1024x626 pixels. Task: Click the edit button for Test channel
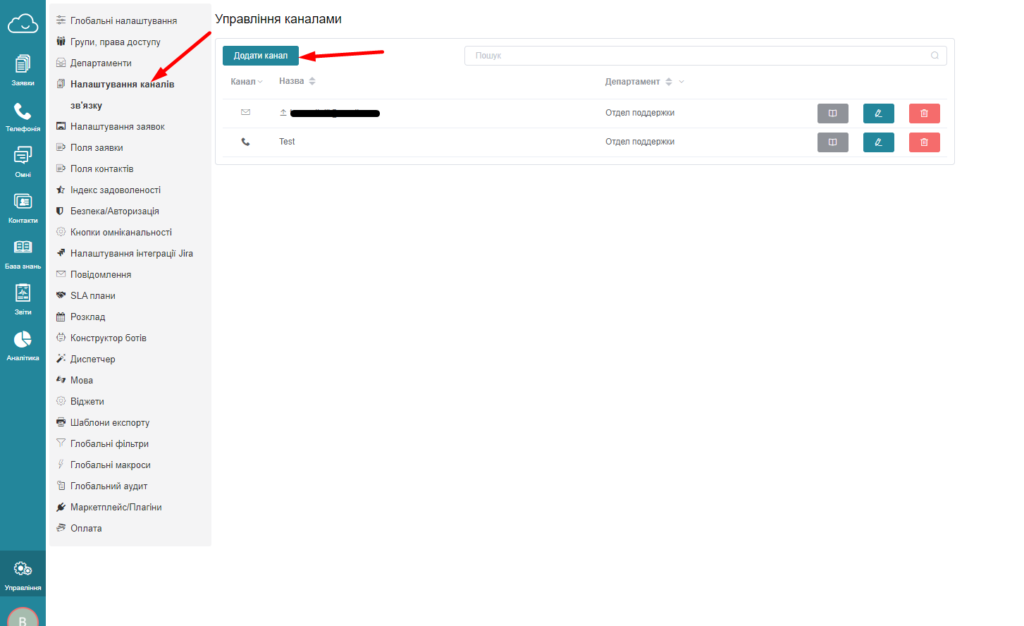click(x=878, y=142)
